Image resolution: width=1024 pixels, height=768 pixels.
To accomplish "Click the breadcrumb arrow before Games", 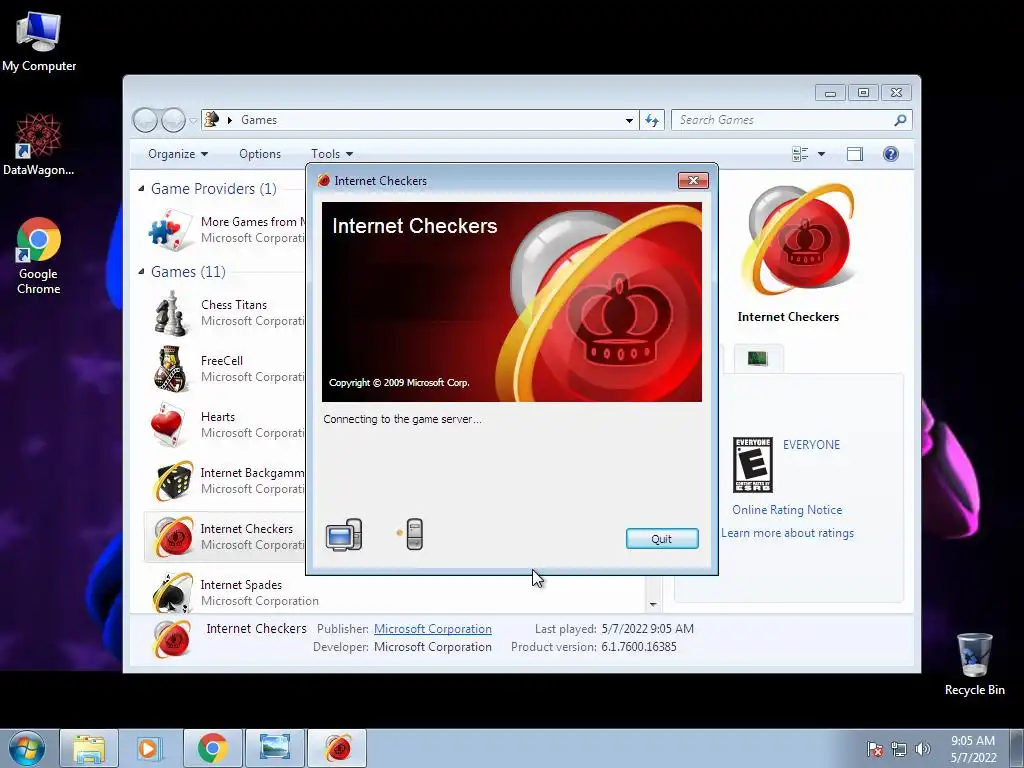I will tap(229, 120).
